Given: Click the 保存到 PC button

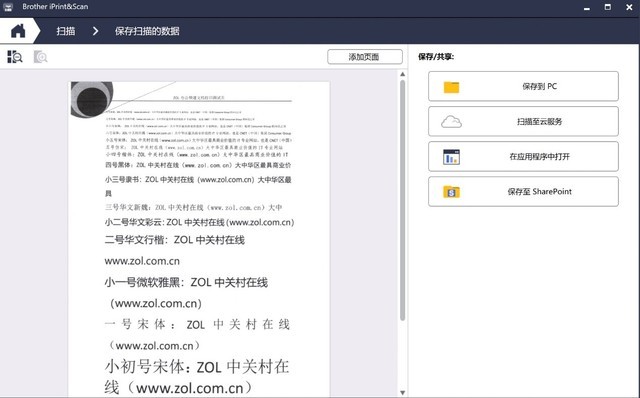Looking at the screenshot, I should [x=523, y=86].
